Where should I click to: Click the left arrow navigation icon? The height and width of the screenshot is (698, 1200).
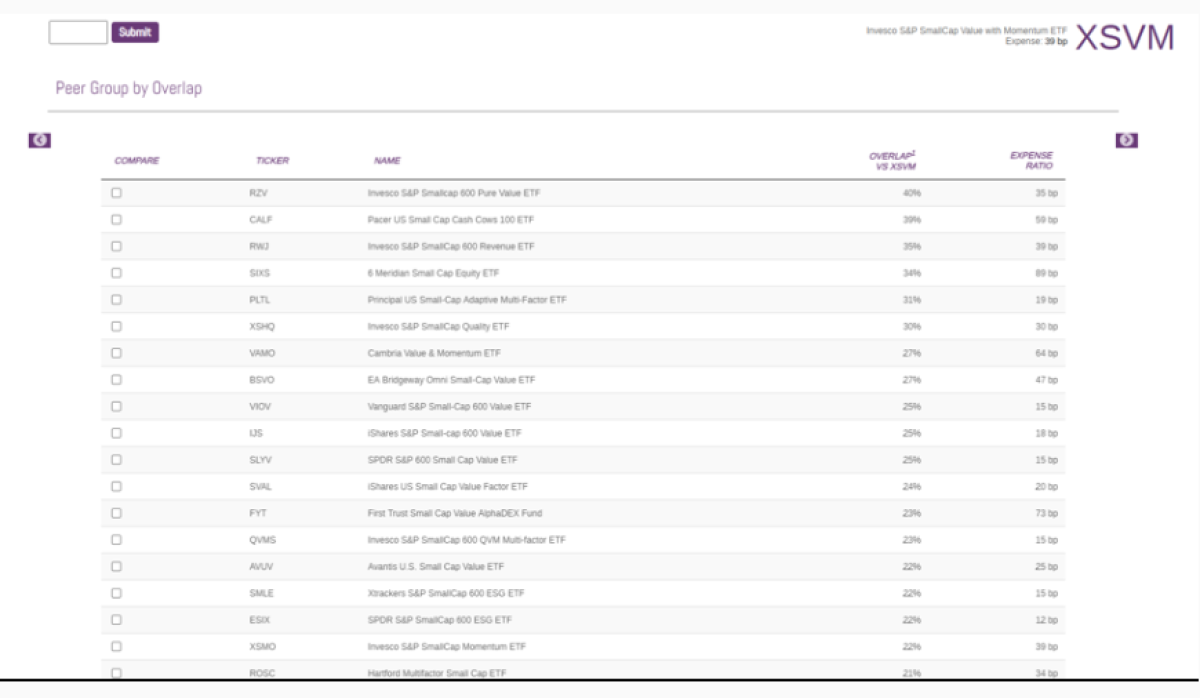40,140
